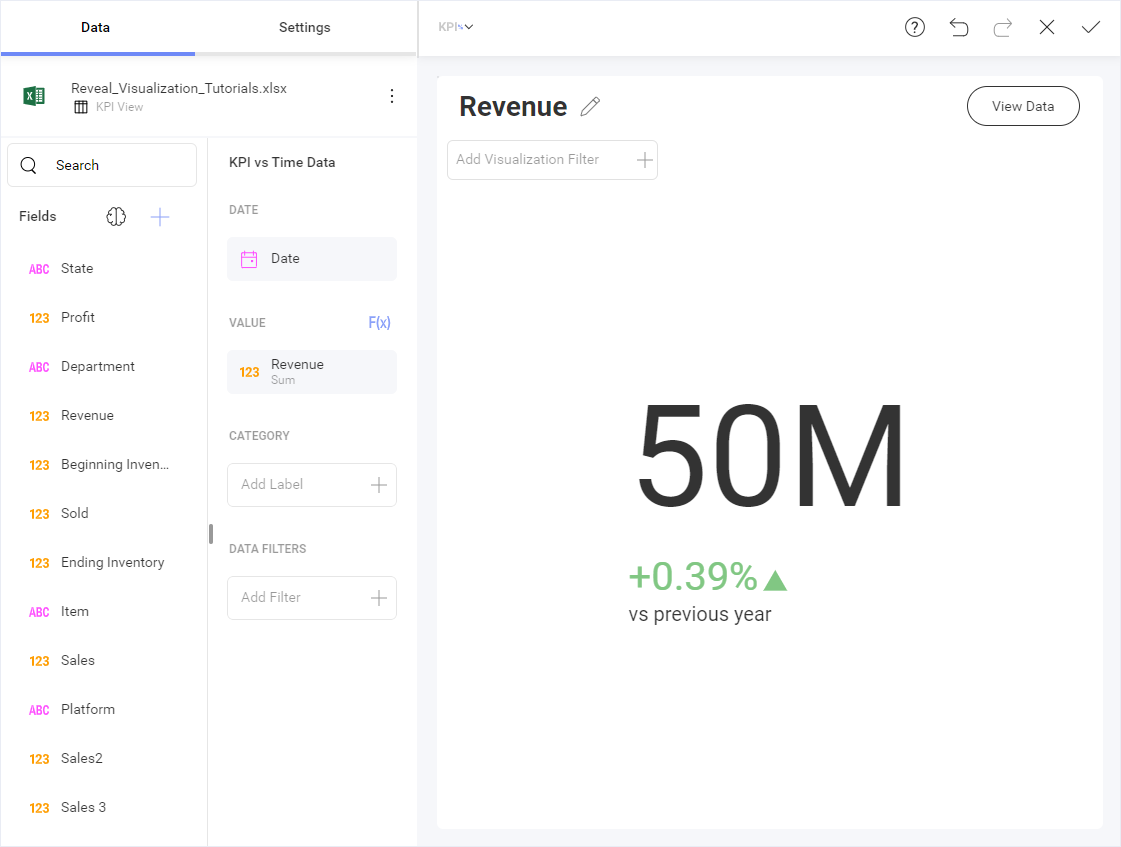The height and width of the screenshot is (847, 1121).
Task: Select the Excel file icon next to the filename
Action: (x=34, y=96)
